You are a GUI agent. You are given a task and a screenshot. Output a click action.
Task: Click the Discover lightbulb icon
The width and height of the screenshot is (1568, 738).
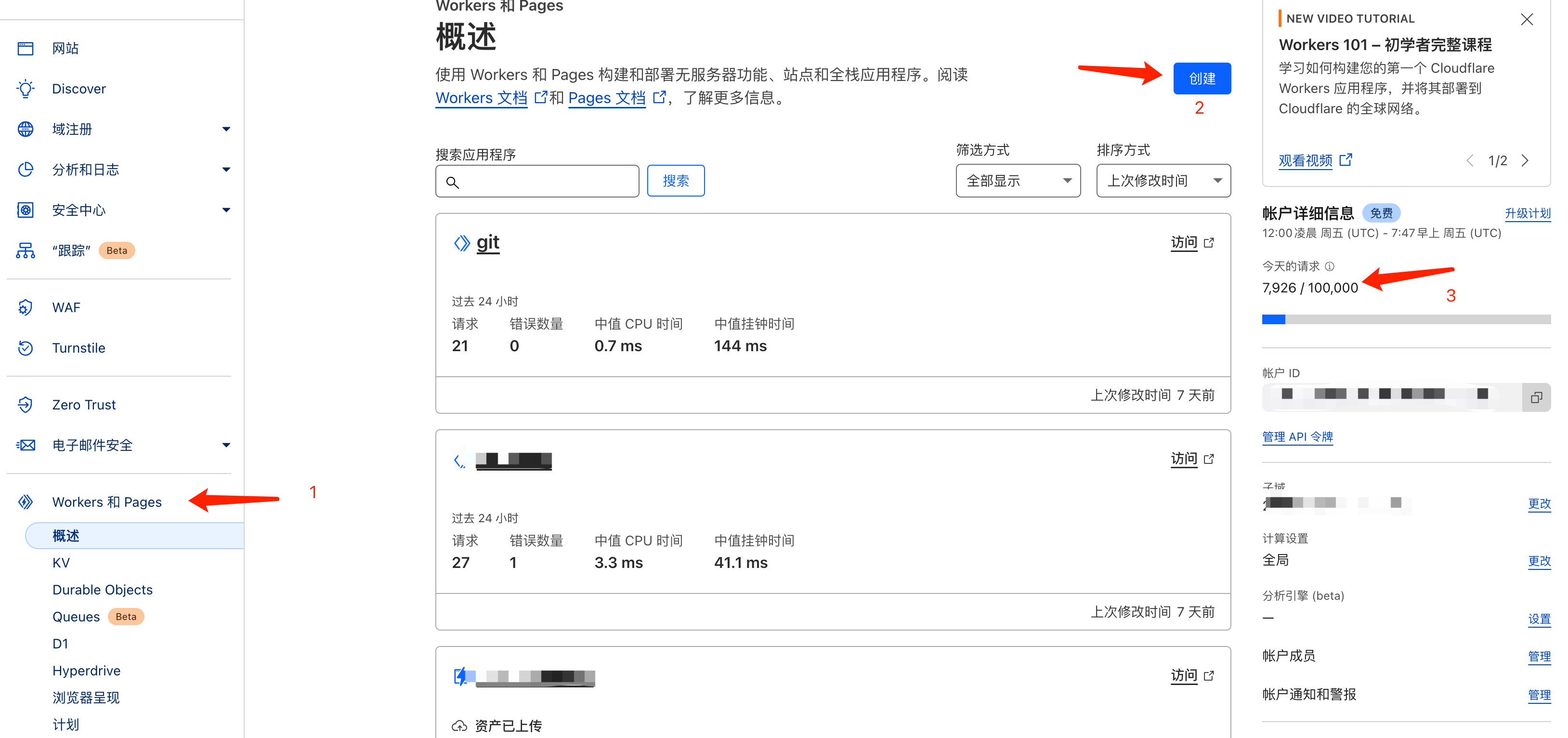26,89
